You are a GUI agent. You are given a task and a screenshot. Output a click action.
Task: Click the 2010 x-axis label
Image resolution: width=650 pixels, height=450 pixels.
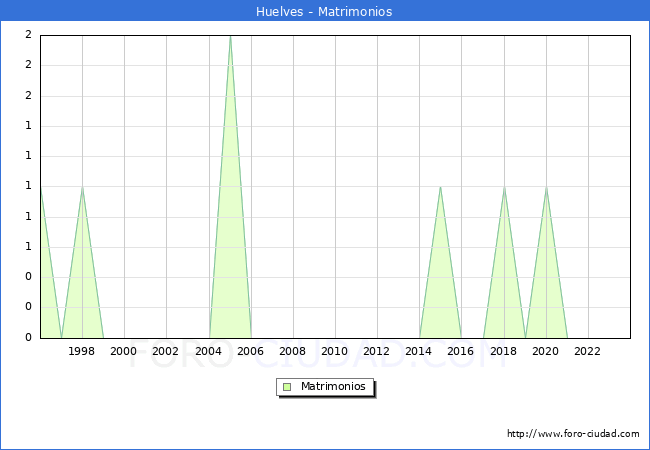(335, 351)
